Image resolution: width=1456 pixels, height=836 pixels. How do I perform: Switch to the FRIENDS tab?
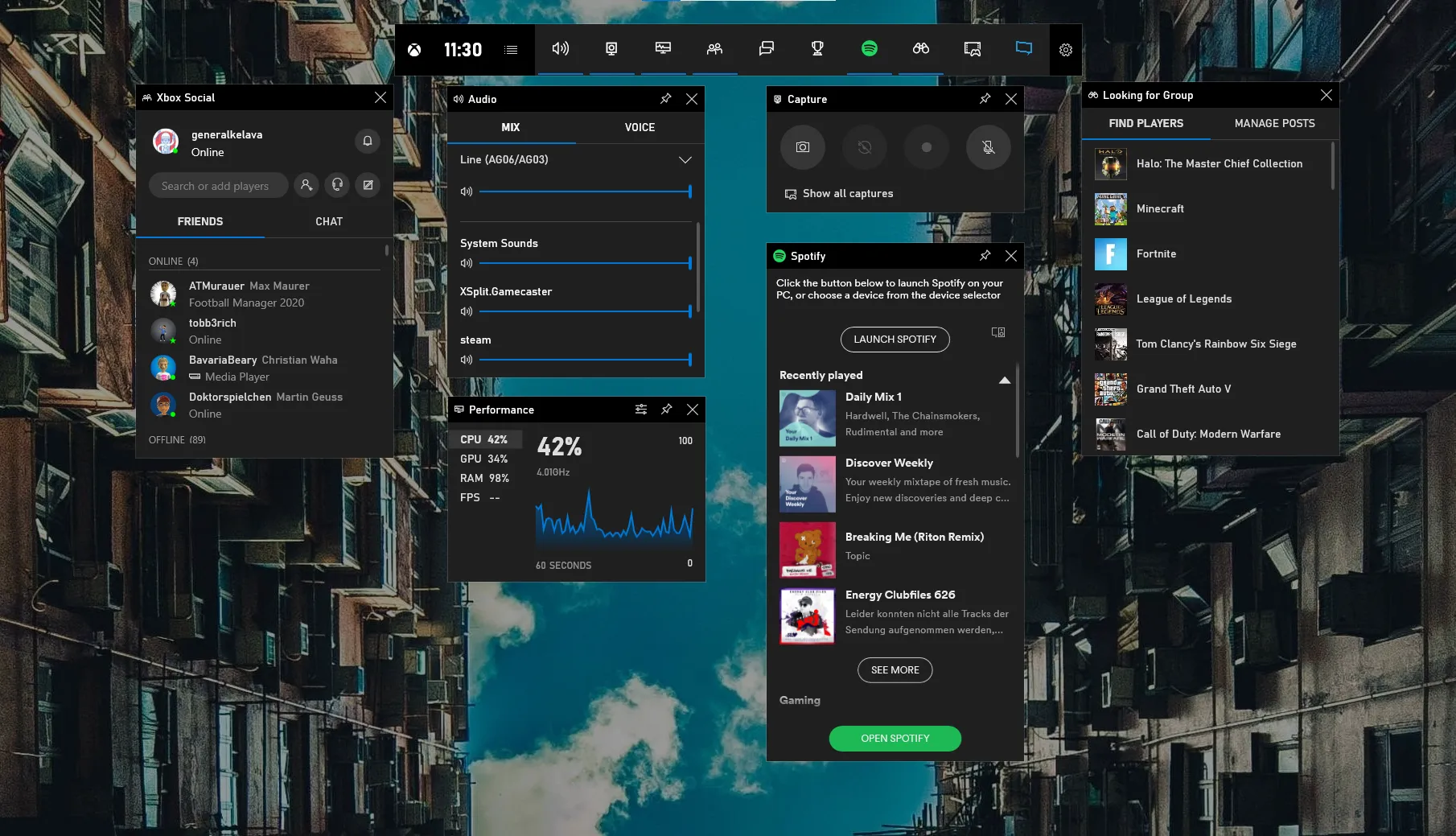tap(200, 221)
